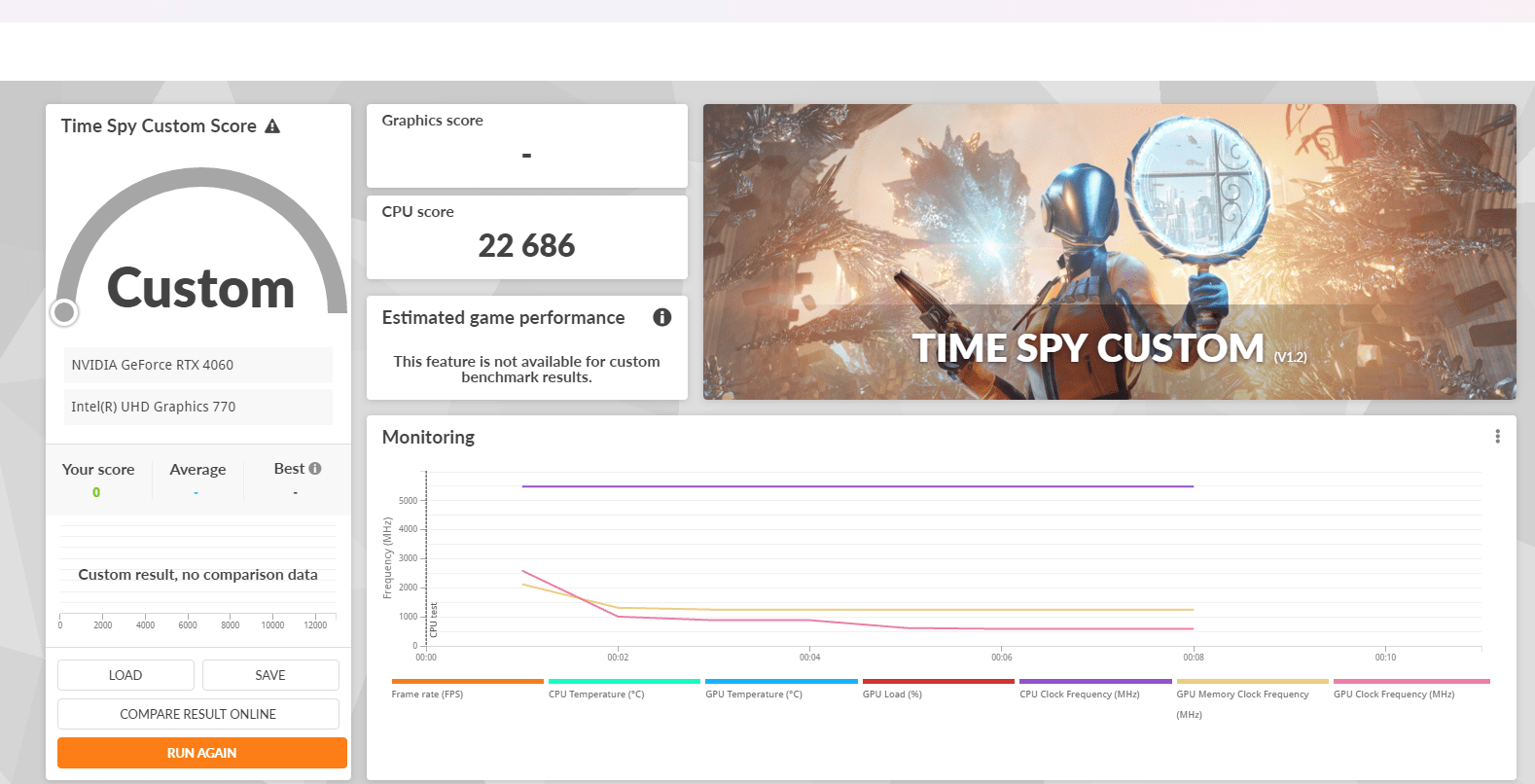Click the warning triangle beside Time Spy Custom Score

point(272,126)
